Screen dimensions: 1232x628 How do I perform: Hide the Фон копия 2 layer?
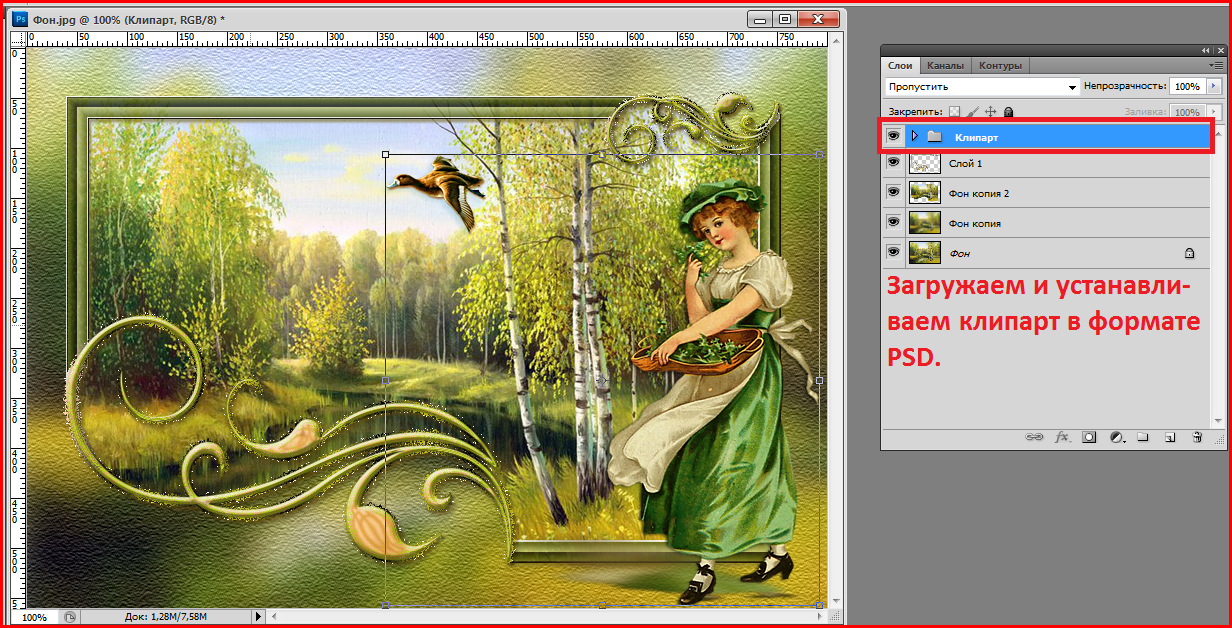click(x=893, y=192)
